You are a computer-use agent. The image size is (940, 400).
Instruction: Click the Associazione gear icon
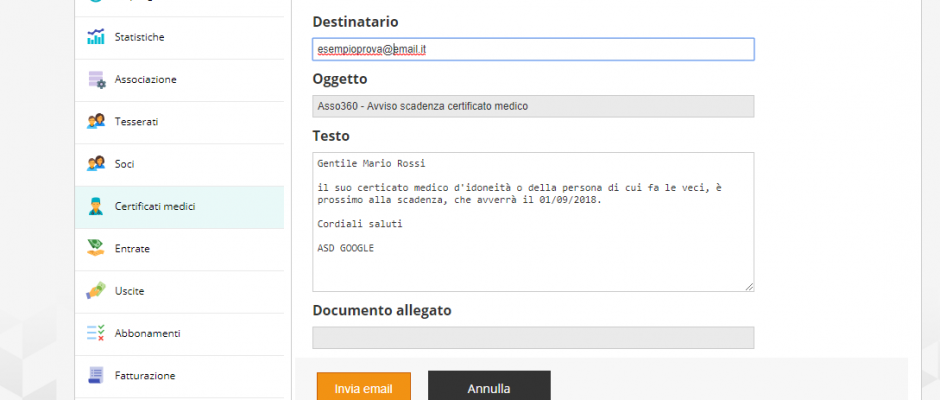pyautogui.click(x=96, y=79)
